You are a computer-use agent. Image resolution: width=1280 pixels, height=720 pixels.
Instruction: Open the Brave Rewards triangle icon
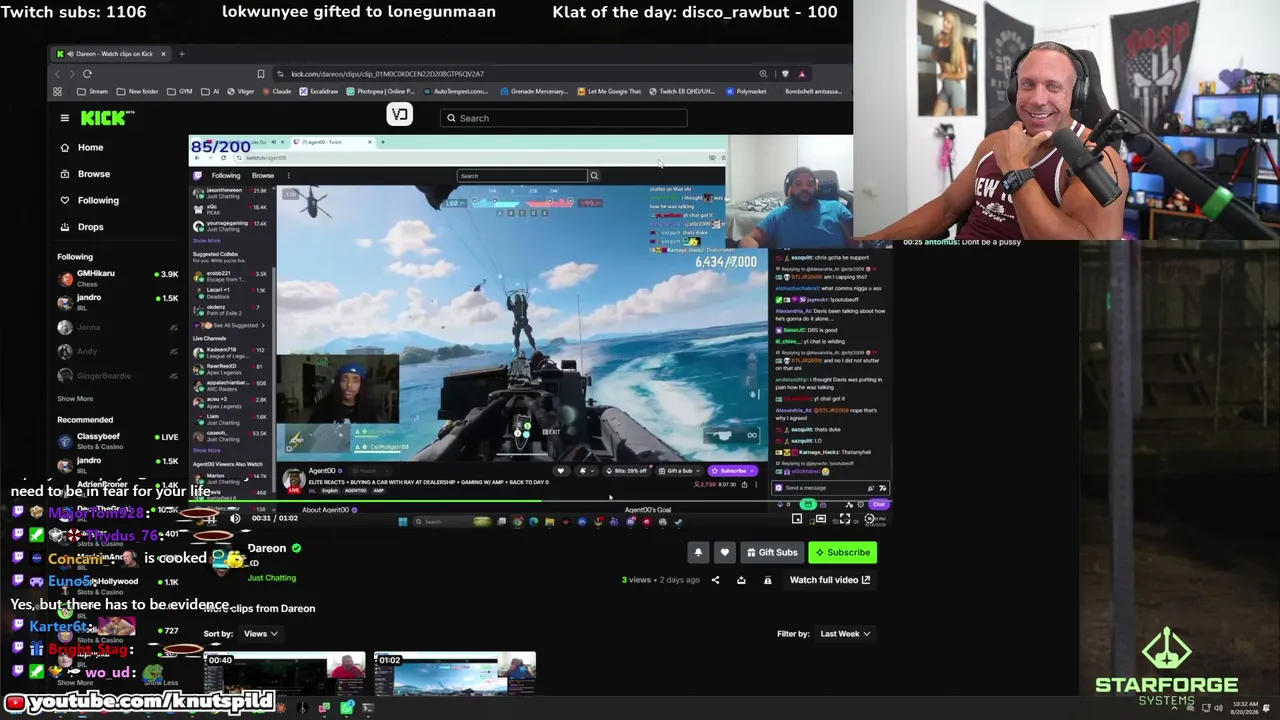click(802, 74)
